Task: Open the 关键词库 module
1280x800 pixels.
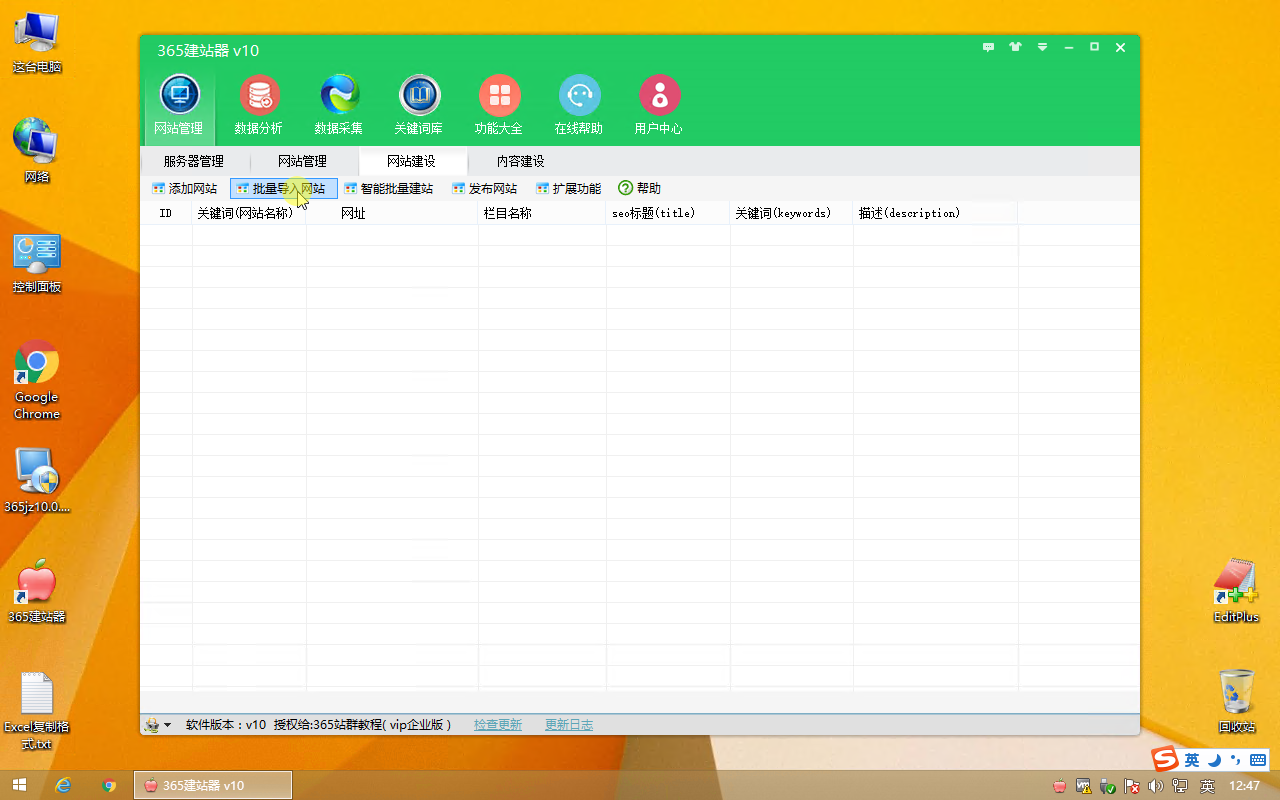Action: (419, 105)
